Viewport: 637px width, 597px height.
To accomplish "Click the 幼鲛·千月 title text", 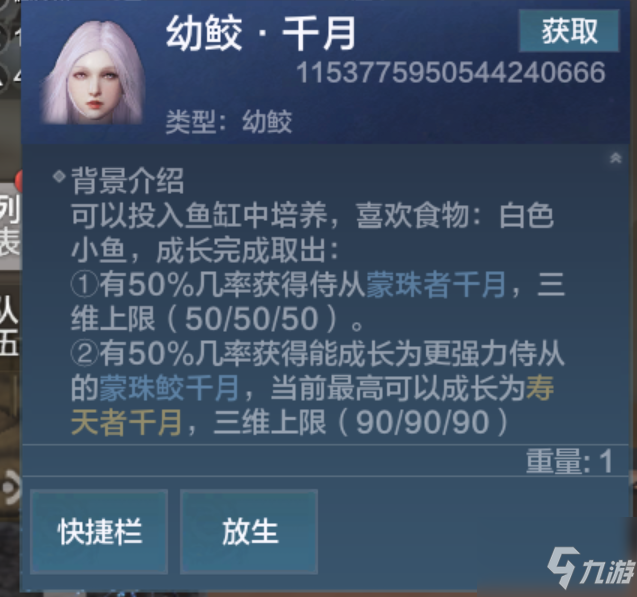I will pyautogui.click(x=261, y=33).
